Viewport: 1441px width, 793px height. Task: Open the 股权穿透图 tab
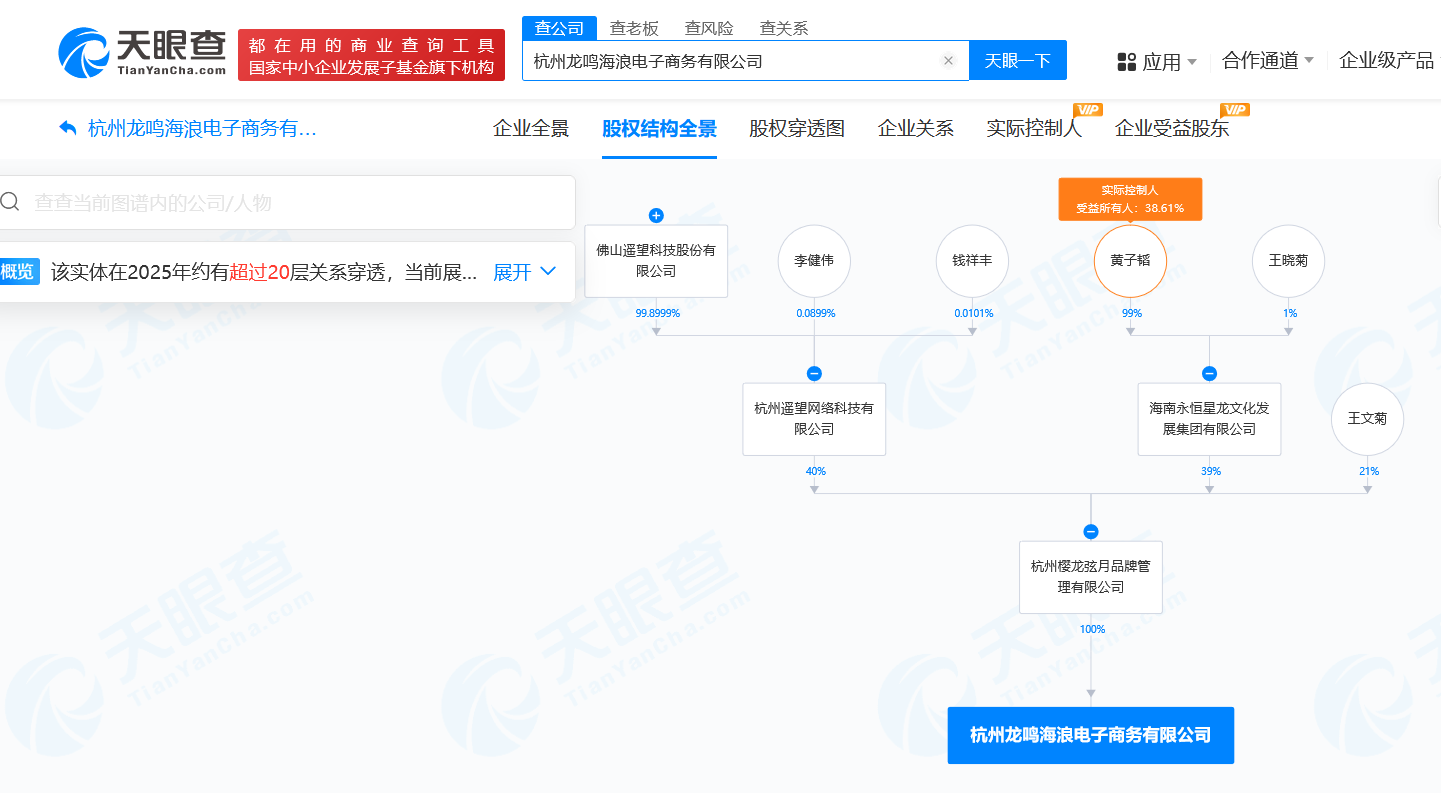pos(797,129)
